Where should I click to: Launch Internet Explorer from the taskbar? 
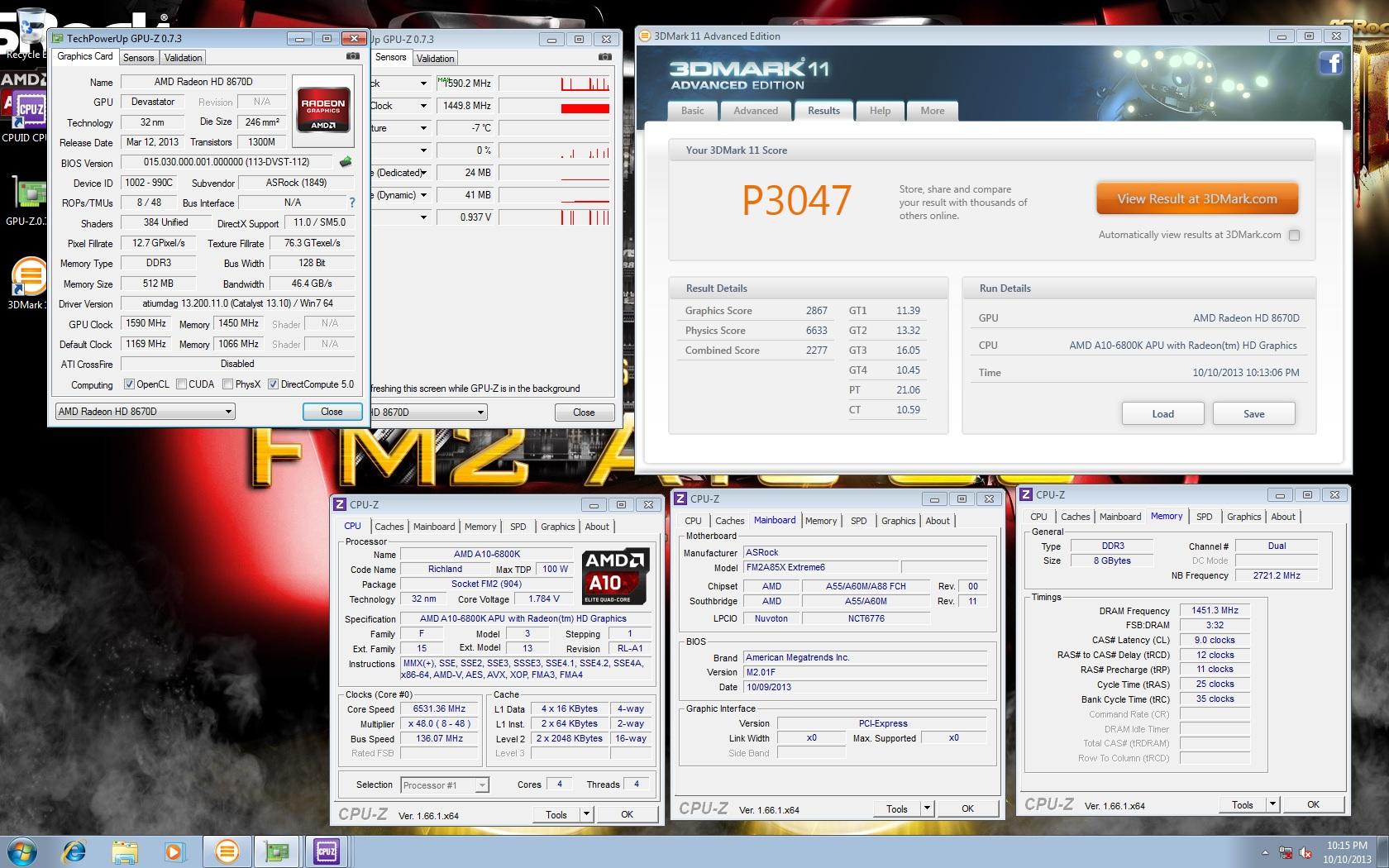coord(74,851)
